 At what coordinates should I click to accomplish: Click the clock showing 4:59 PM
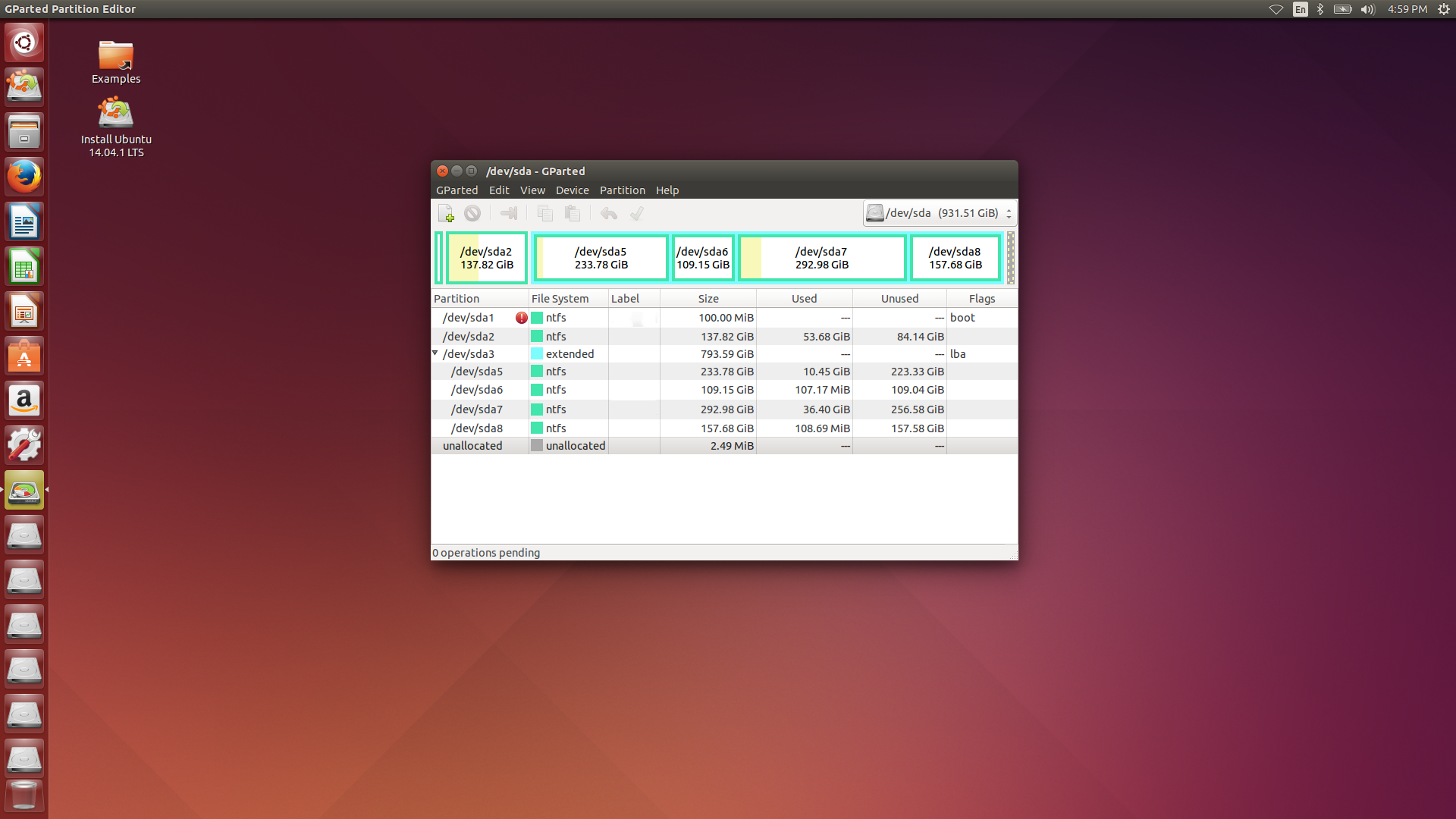(x=1407, y=9)
